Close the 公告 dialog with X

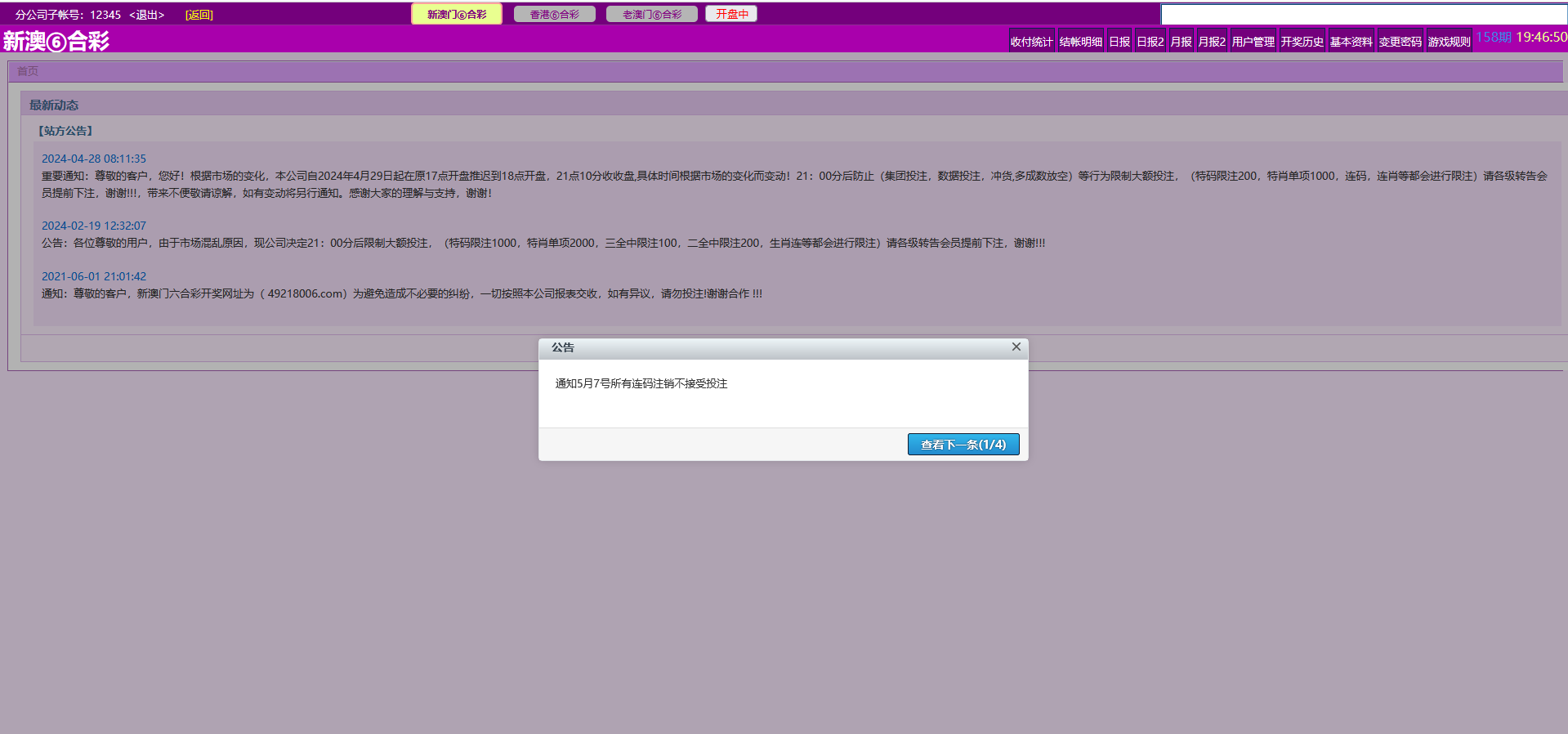coord(1016,347)
